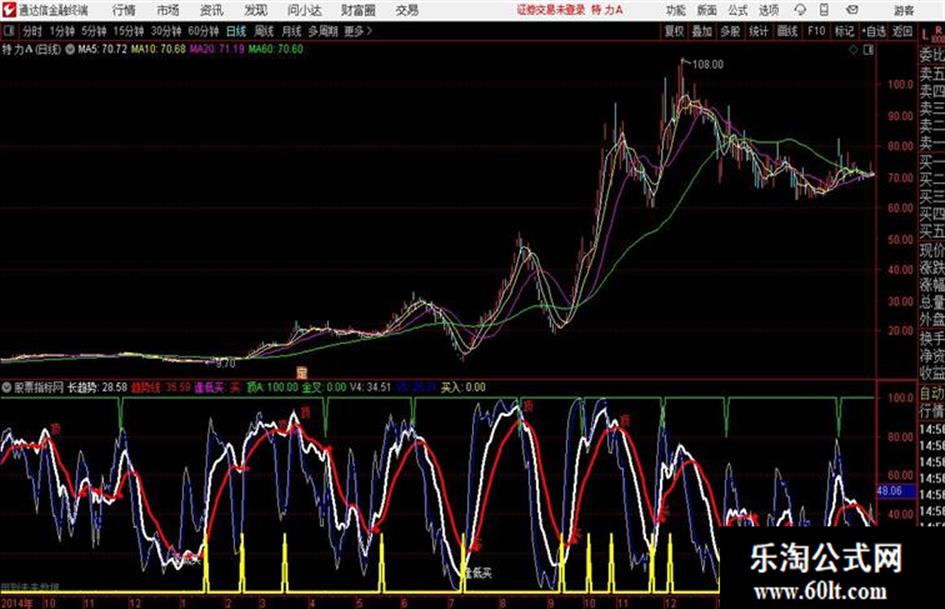Click the 统计 statistics button
The width and height of the screenshot is (945, 609).
click(x=758, y=31)
